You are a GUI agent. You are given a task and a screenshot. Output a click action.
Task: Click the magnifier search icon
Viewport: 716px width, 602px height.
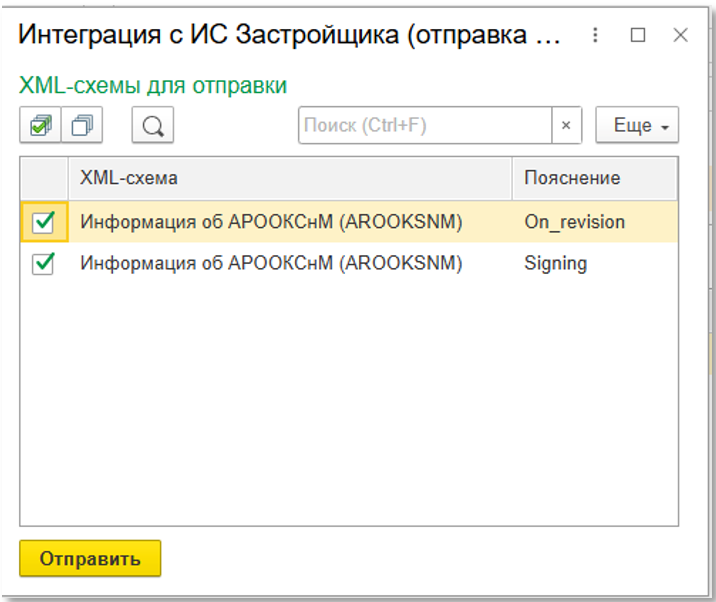(153, 125)
